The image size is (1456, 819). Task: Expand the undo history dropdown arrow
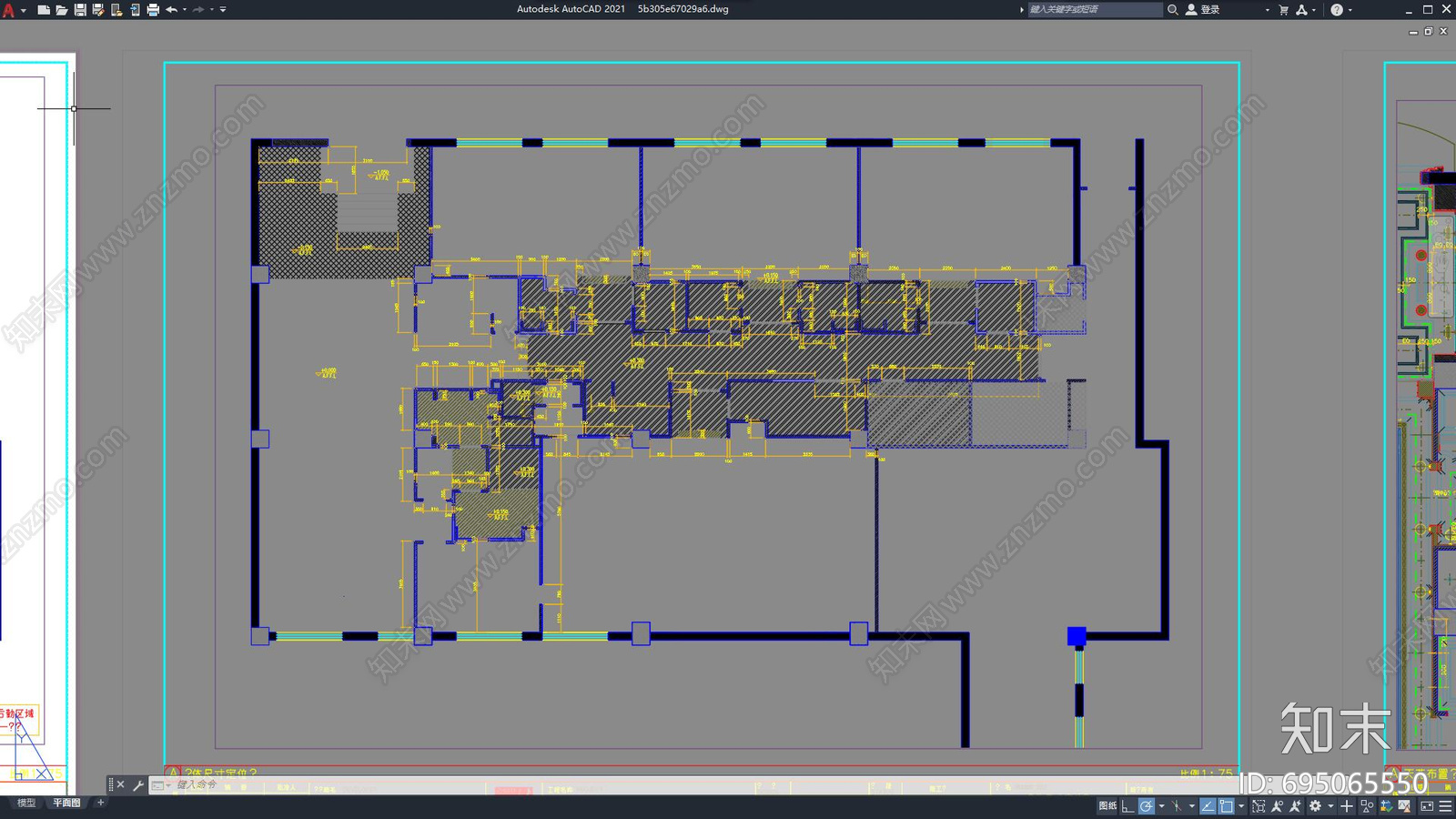click(185, 9)
